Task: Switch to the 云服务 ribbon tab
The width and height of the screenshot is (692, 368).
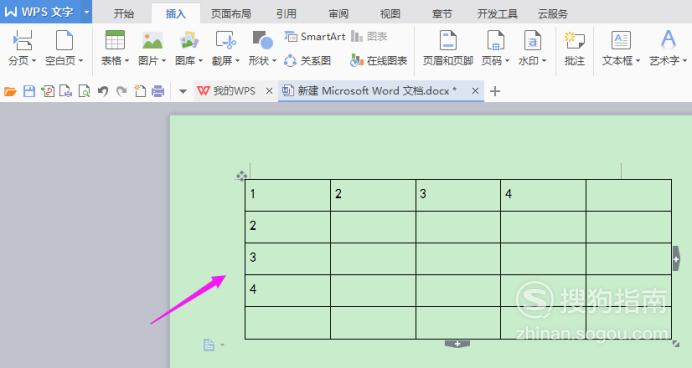Action: [x=553, y=14]
